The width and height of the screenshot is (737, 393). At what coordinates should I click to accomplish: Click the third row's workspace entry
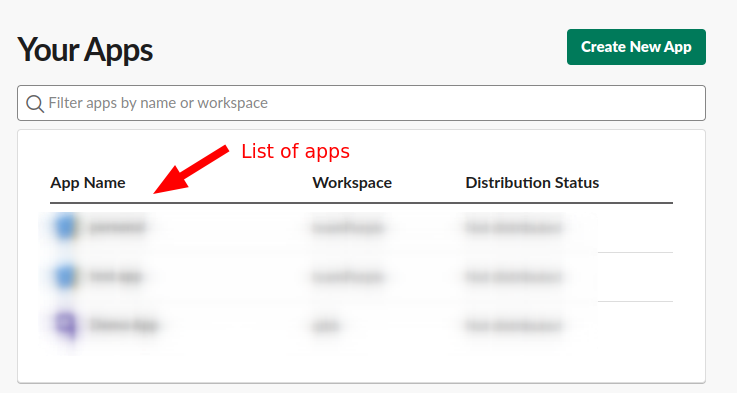point(325,325)
